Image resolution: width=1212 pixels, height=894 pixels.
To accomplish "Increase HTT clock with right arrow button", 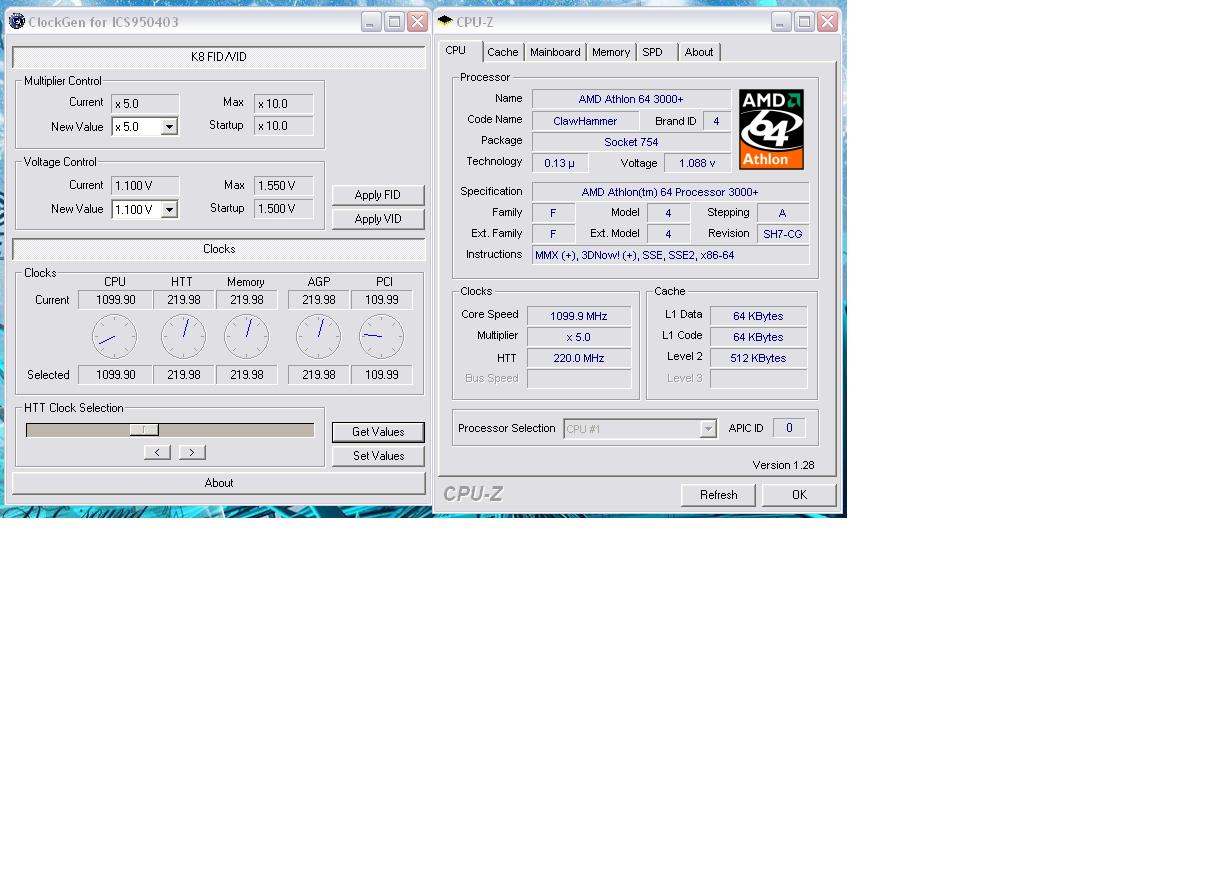I will coord(192,452).
